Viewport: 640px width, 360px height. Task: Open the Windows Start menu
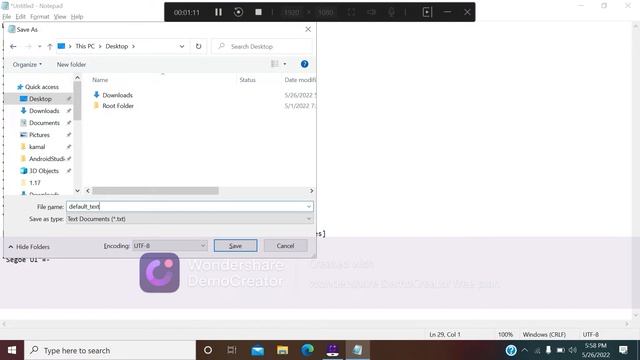point(12,350)
